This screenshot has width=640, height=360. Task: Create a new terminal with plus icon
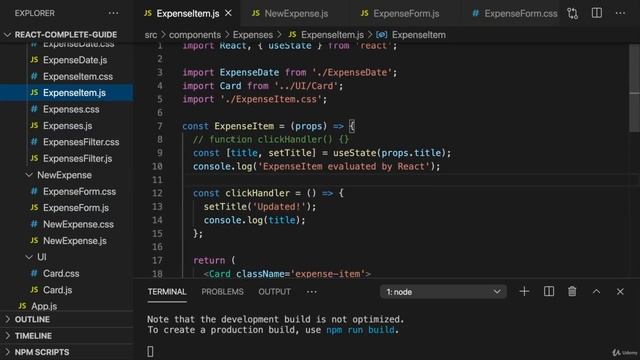[x=524, y=291]
